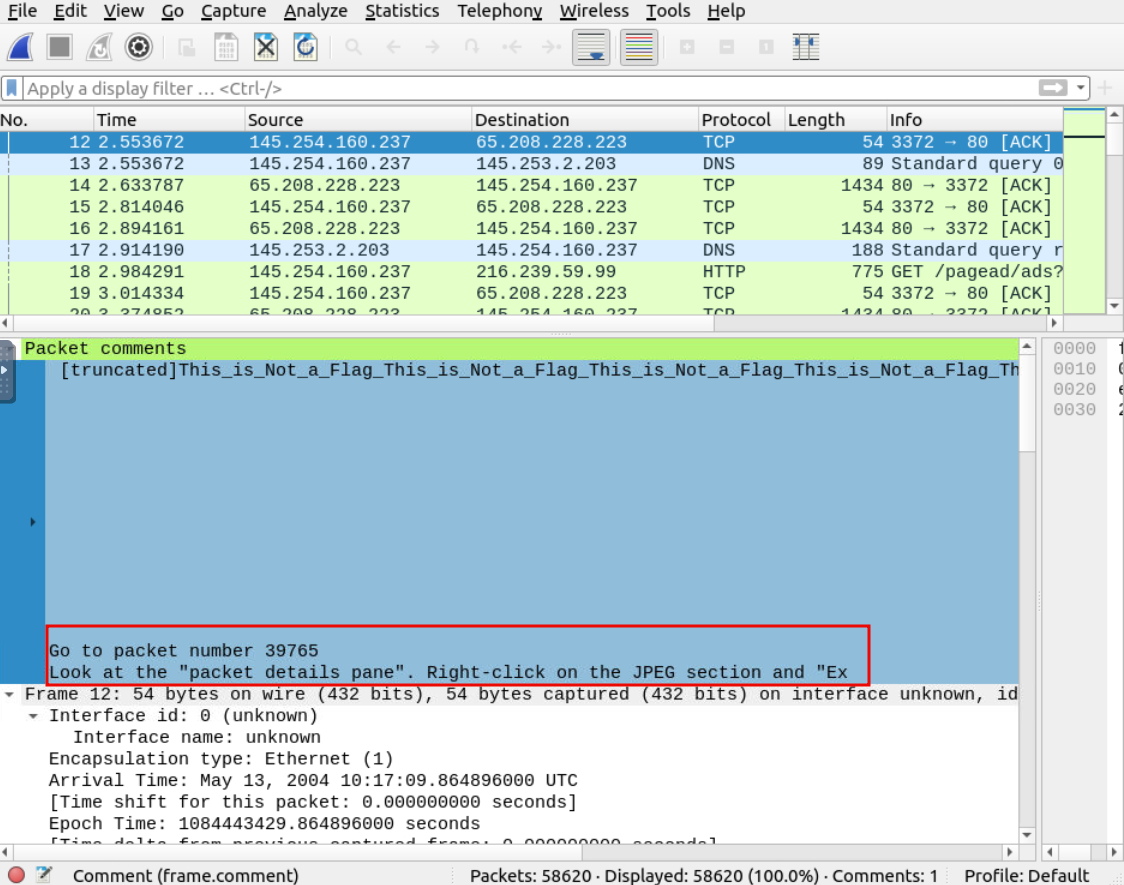Image resolution: width=1124 pixels, height=885 pixels.
Task: Open capture file properties icon in status bar
Action: [44, 875]
